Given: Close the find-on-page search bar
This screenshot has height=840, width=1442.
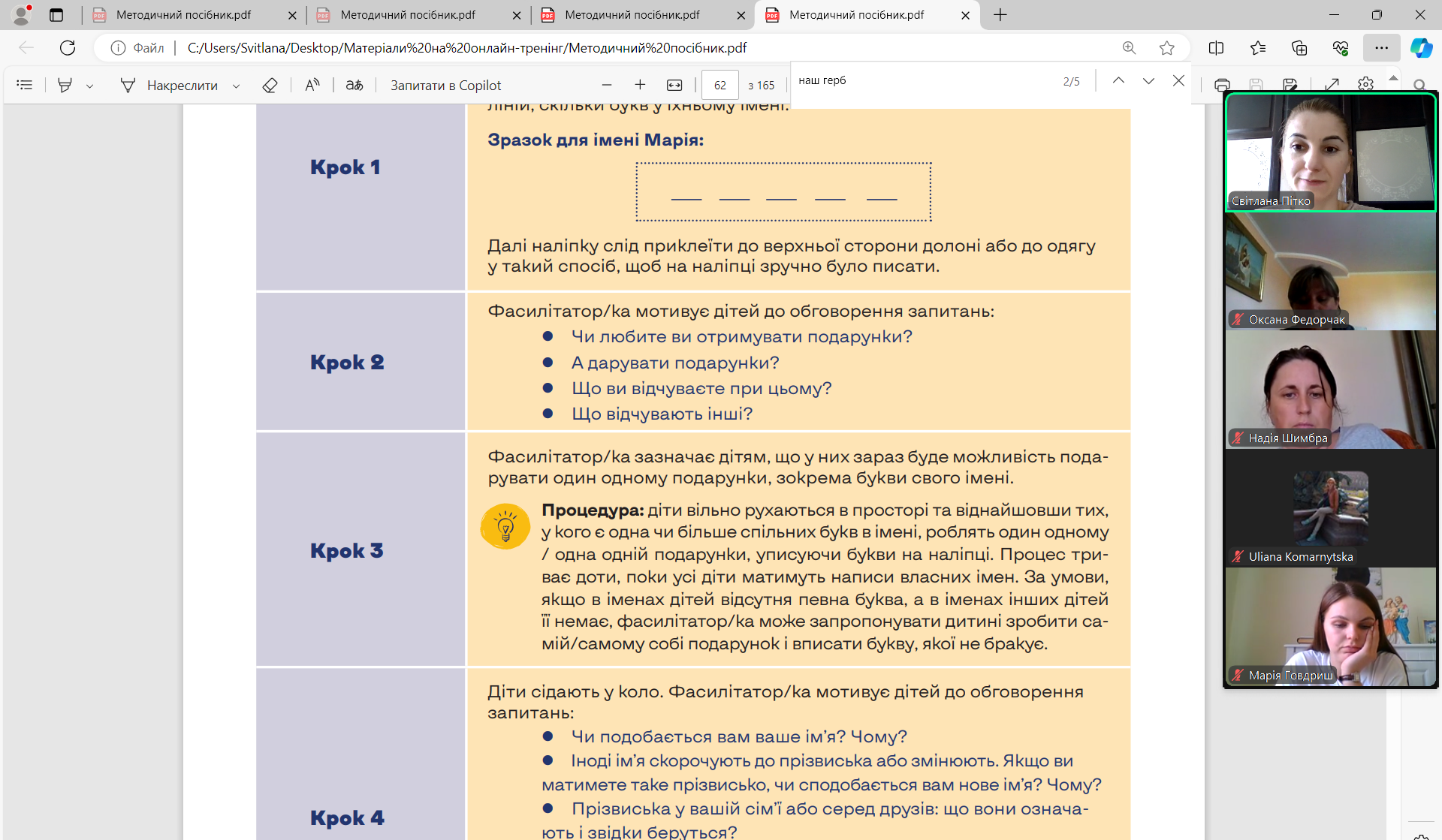Looking at the screenshot, I should 1178,80.
